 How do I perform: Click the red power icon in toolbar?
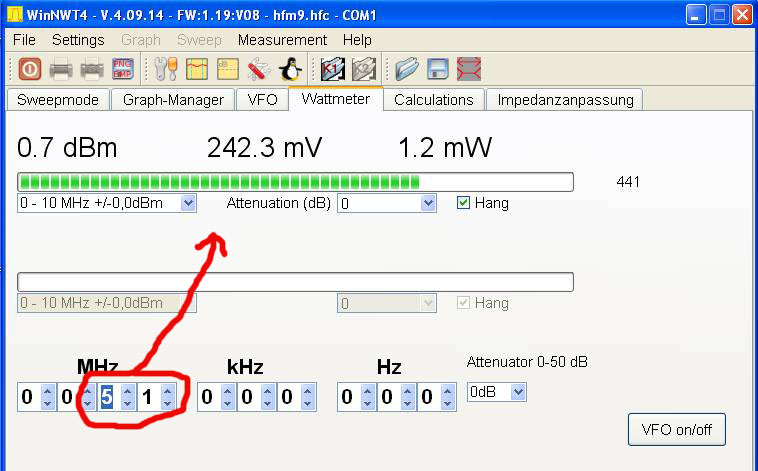[29, 69]
